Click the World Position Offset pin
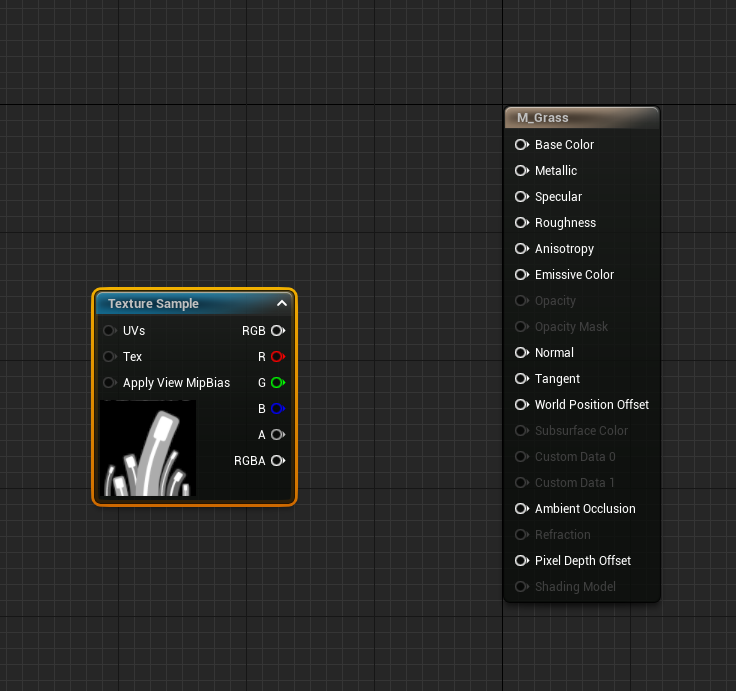This screenshot has width=736, height=691. [x=521, y=405]
